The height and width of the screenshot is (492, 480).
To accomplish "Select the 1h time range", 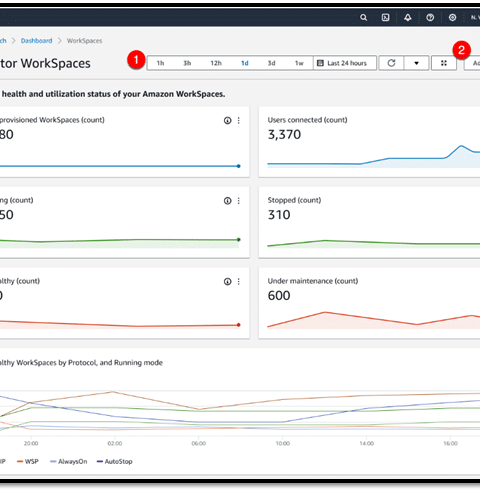I will point(160,63).
